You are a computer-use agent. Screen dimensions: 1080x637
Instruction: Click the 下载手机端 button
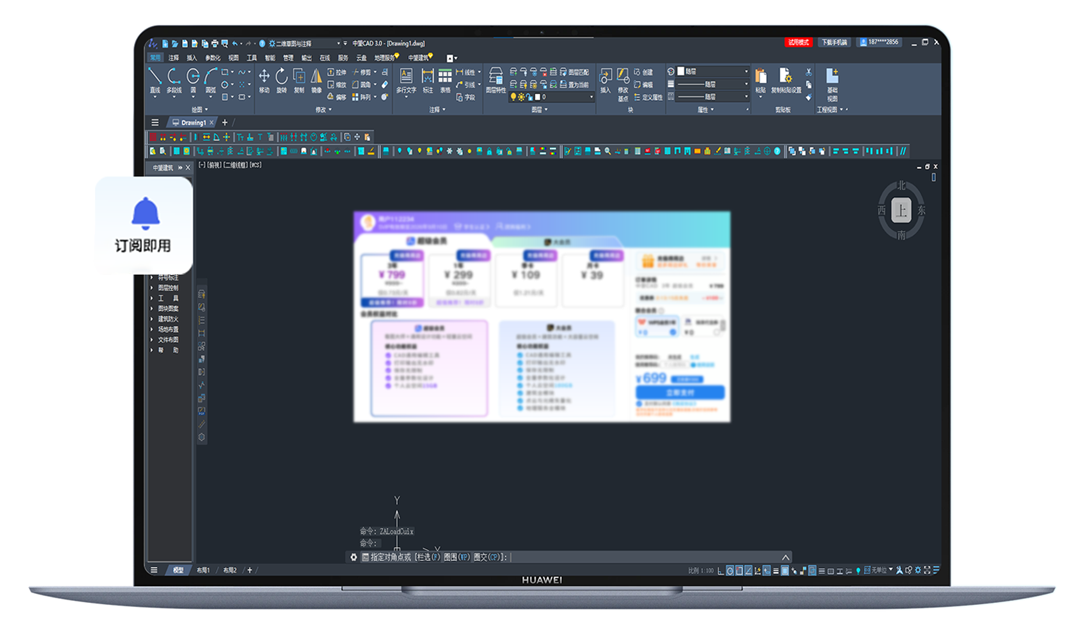coord(833,43)
